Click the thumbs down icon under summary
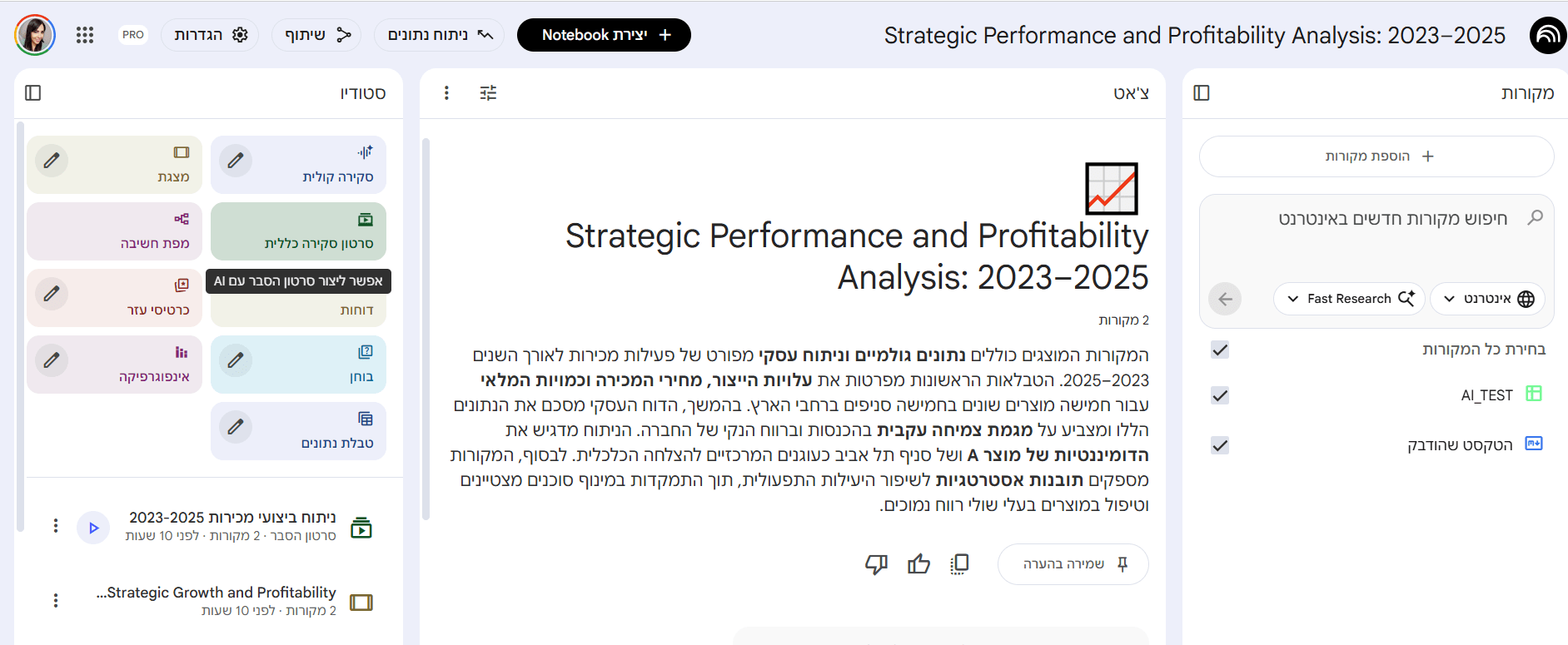Screen dimensions: 1568x645 (x=876, y=564)
